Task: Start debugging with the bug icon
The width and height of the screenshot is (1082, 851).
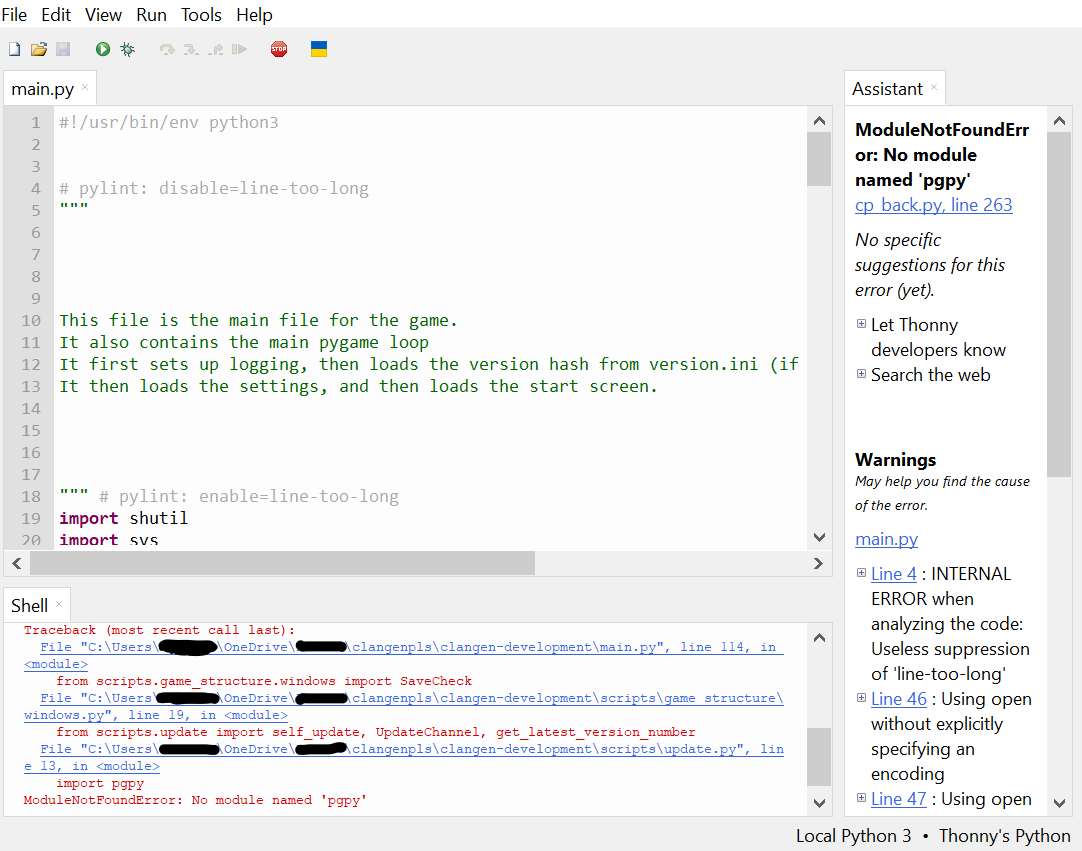Action: tap(127, 48)
